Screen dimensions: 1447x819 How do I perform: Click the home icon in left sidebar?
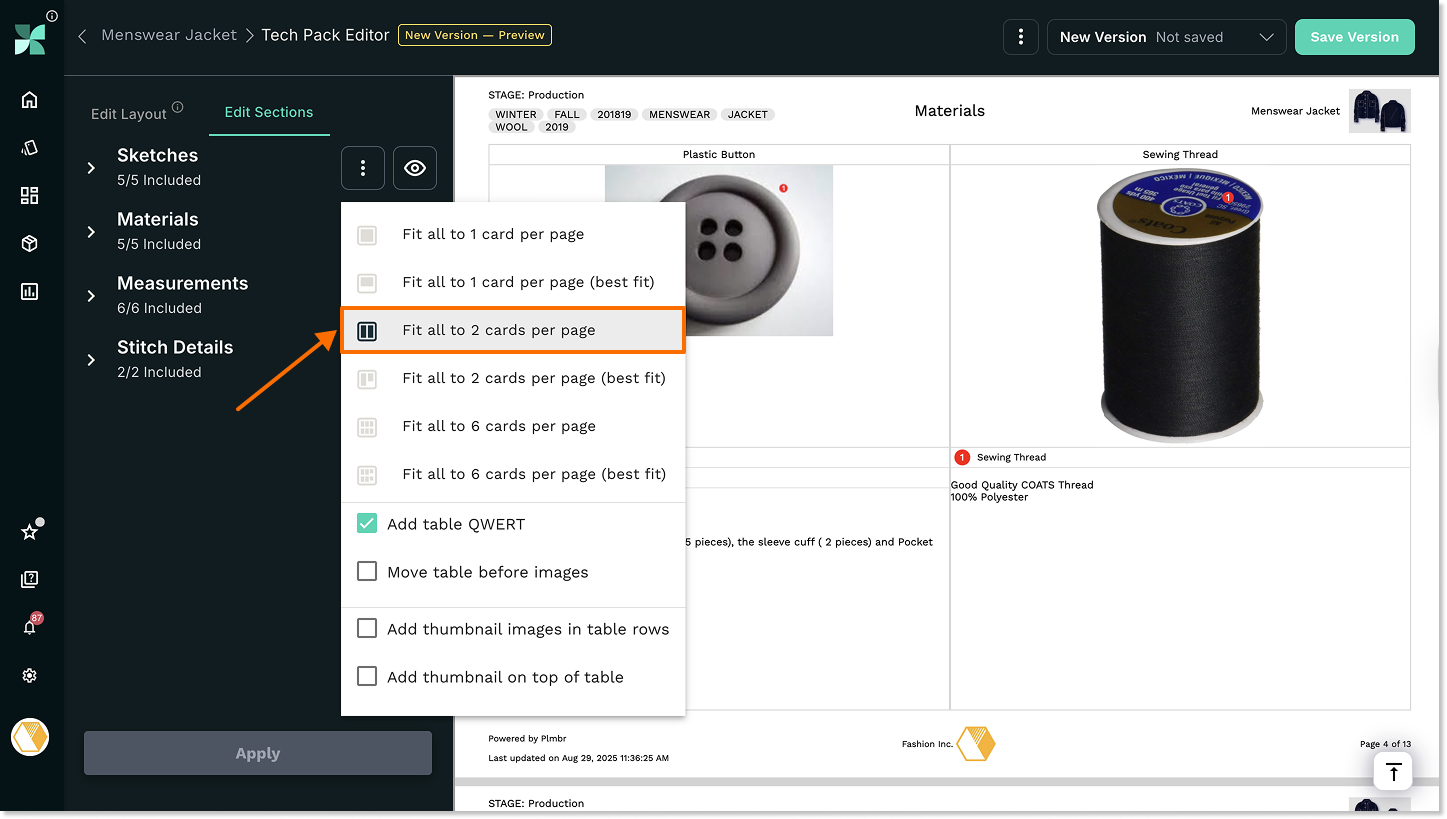[29, 99]
